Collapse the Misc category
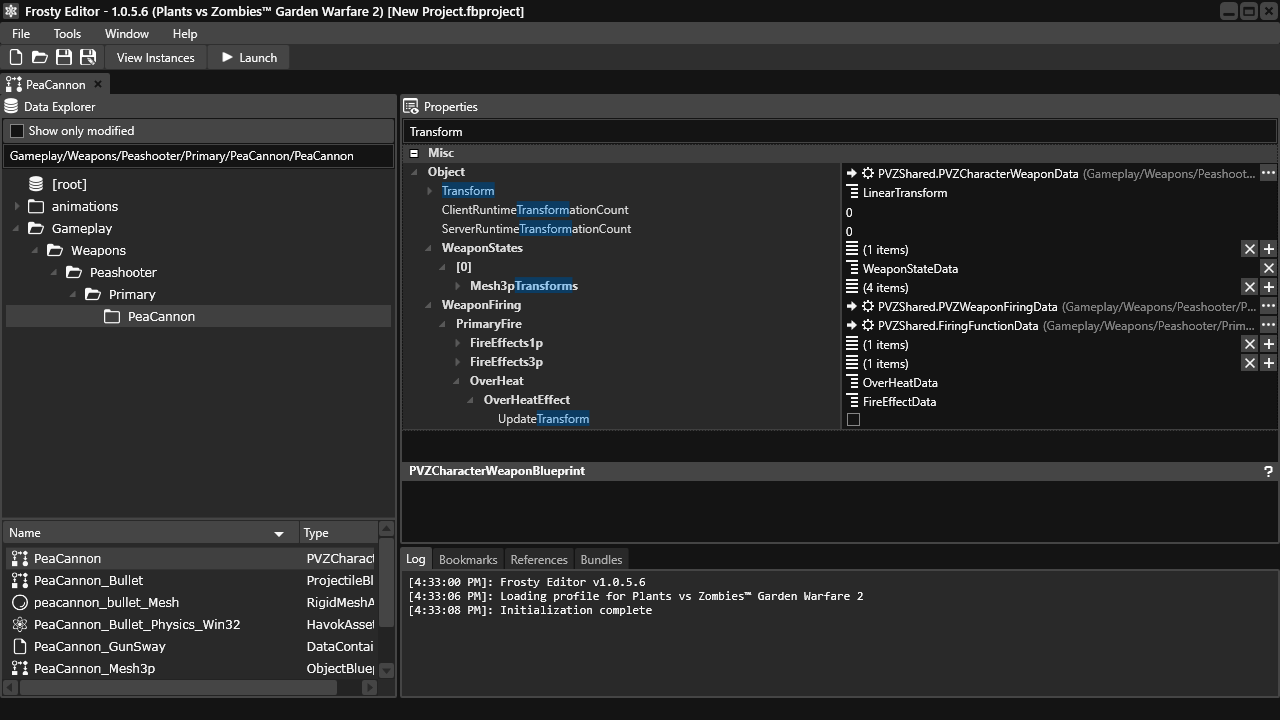The height and width of the screenshot is (720, 1280). (414, 153)
